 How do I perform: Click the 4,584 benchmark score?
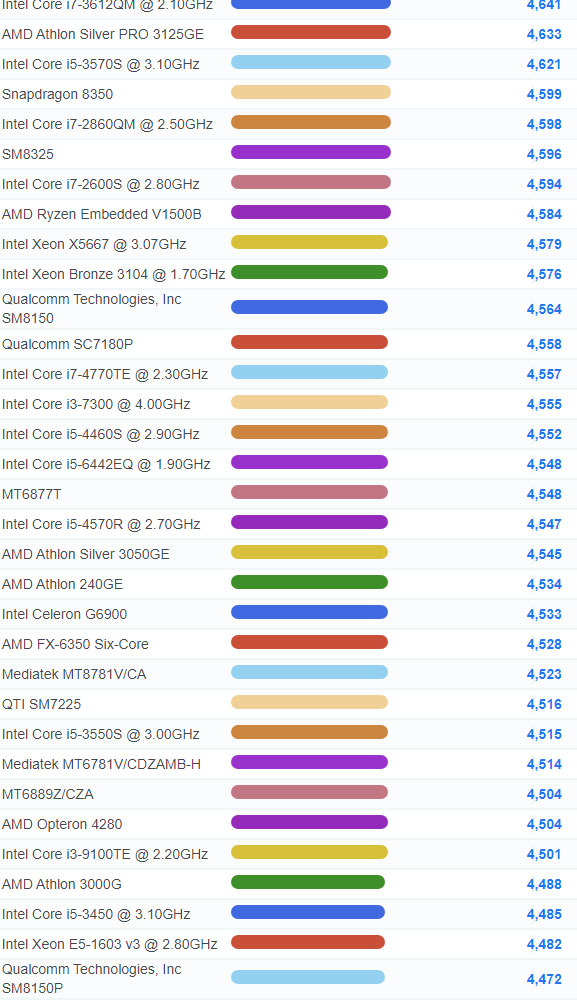[x=544, y=214]
